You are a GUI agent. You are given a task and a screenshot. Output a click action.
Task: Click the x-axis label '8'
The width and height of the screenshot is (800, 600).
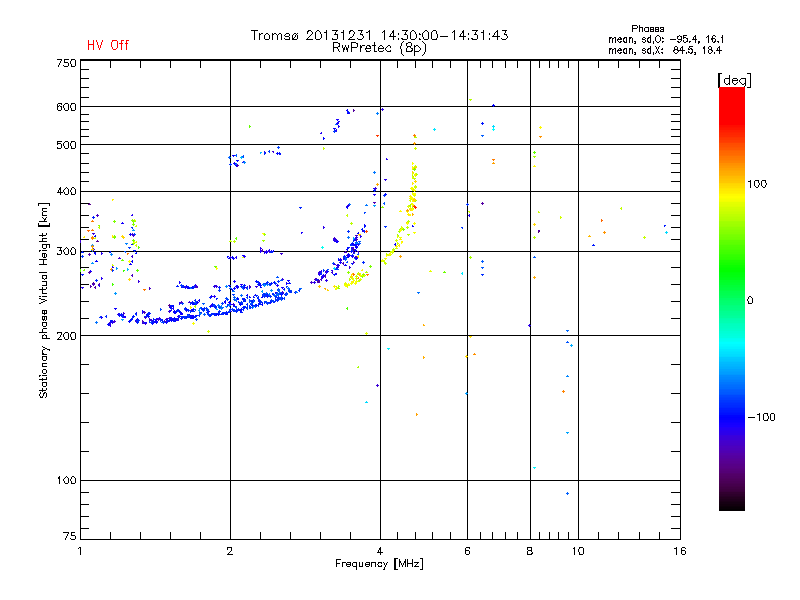[530, 551]
